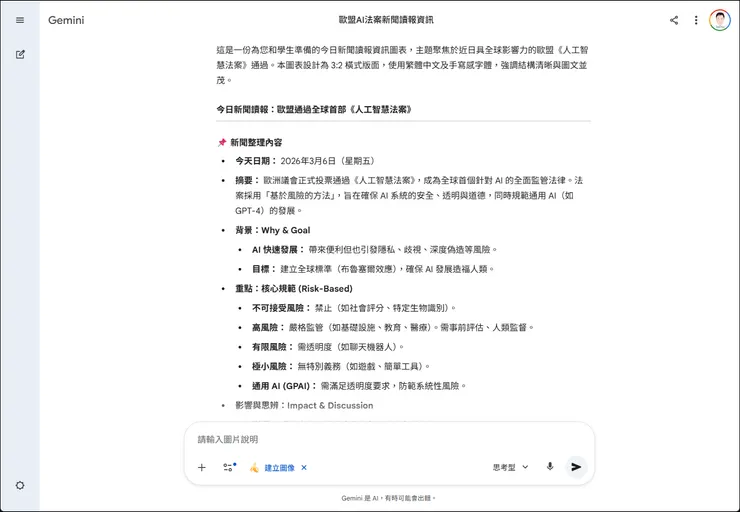
Task: Select the date 2026年3月6日（星期五）
Action: pos(329,161)
